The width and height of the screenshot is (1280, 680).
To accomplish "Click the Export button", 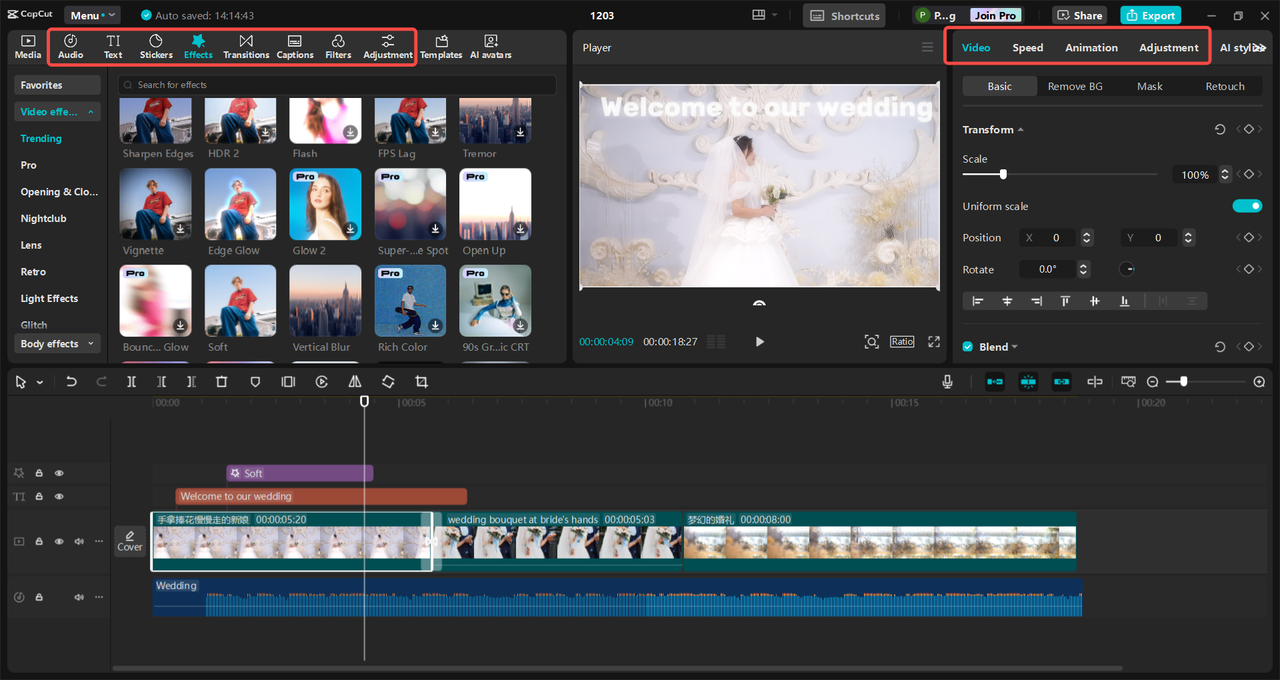I will 1150,16.
